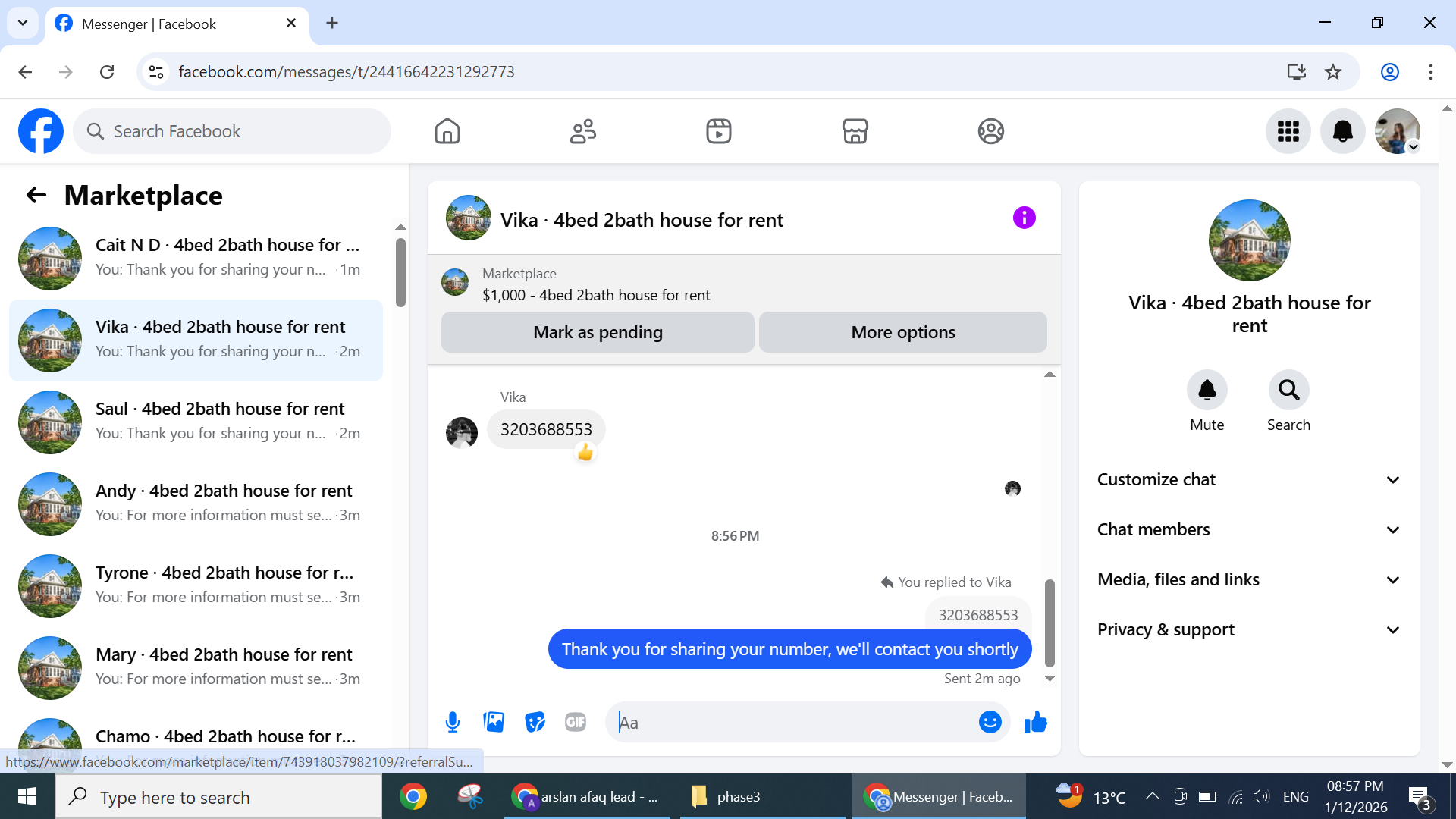Viewport: 1456px width, 819px height.
Task: Click the Mark as pending button
Action: click(598, 332)
